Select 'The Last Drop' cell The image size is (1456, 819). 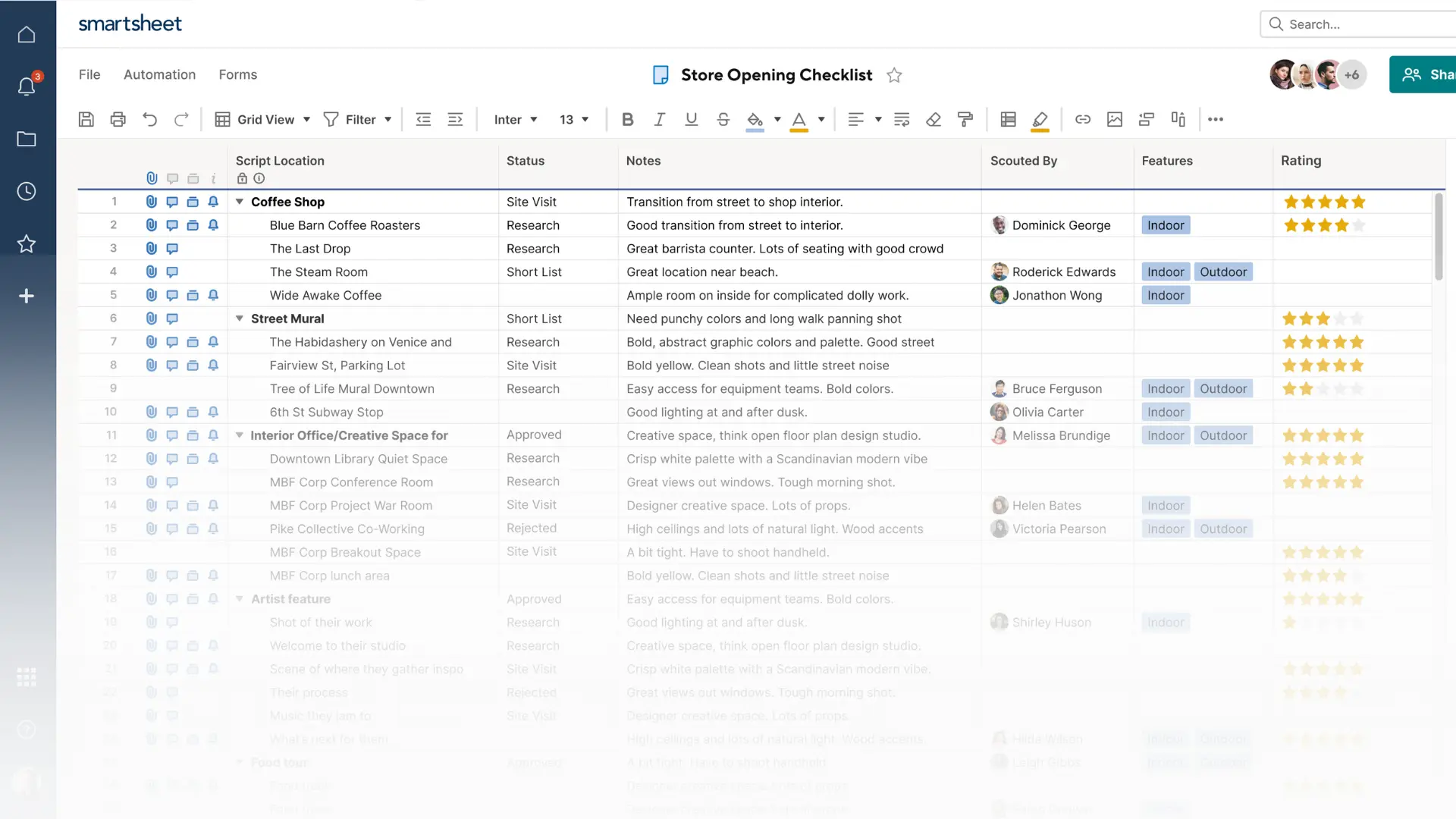362,249
